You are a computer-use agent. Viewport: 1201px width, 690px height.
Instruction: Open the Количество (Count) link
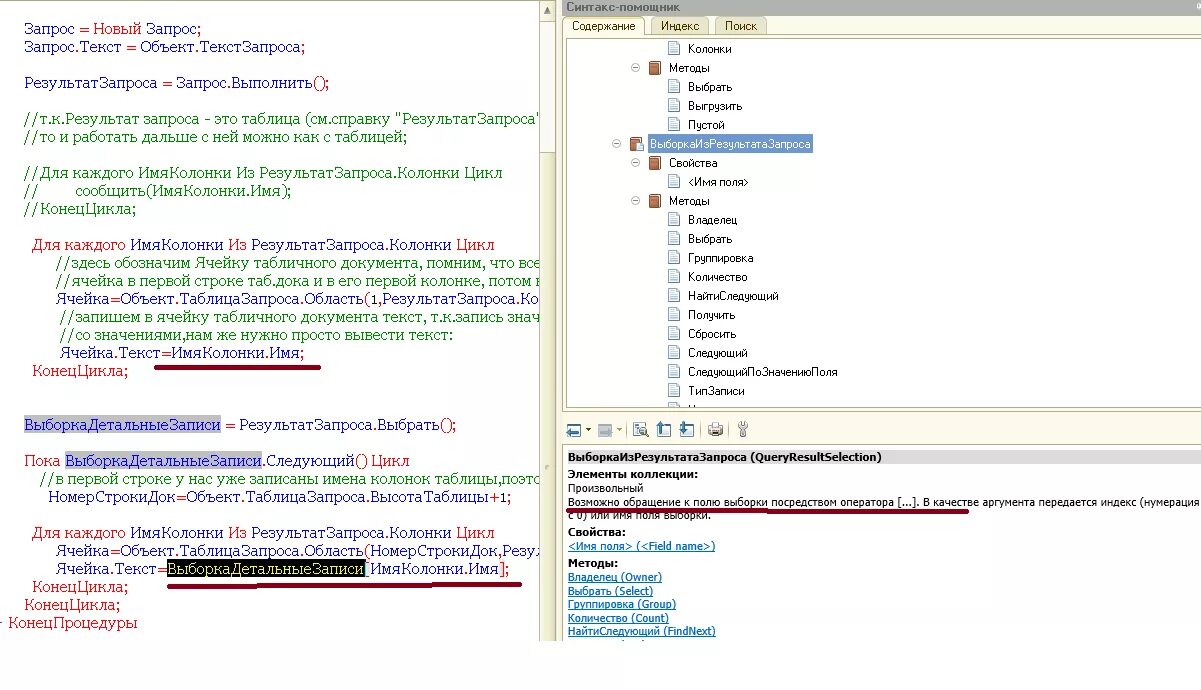tap(618, 618)
